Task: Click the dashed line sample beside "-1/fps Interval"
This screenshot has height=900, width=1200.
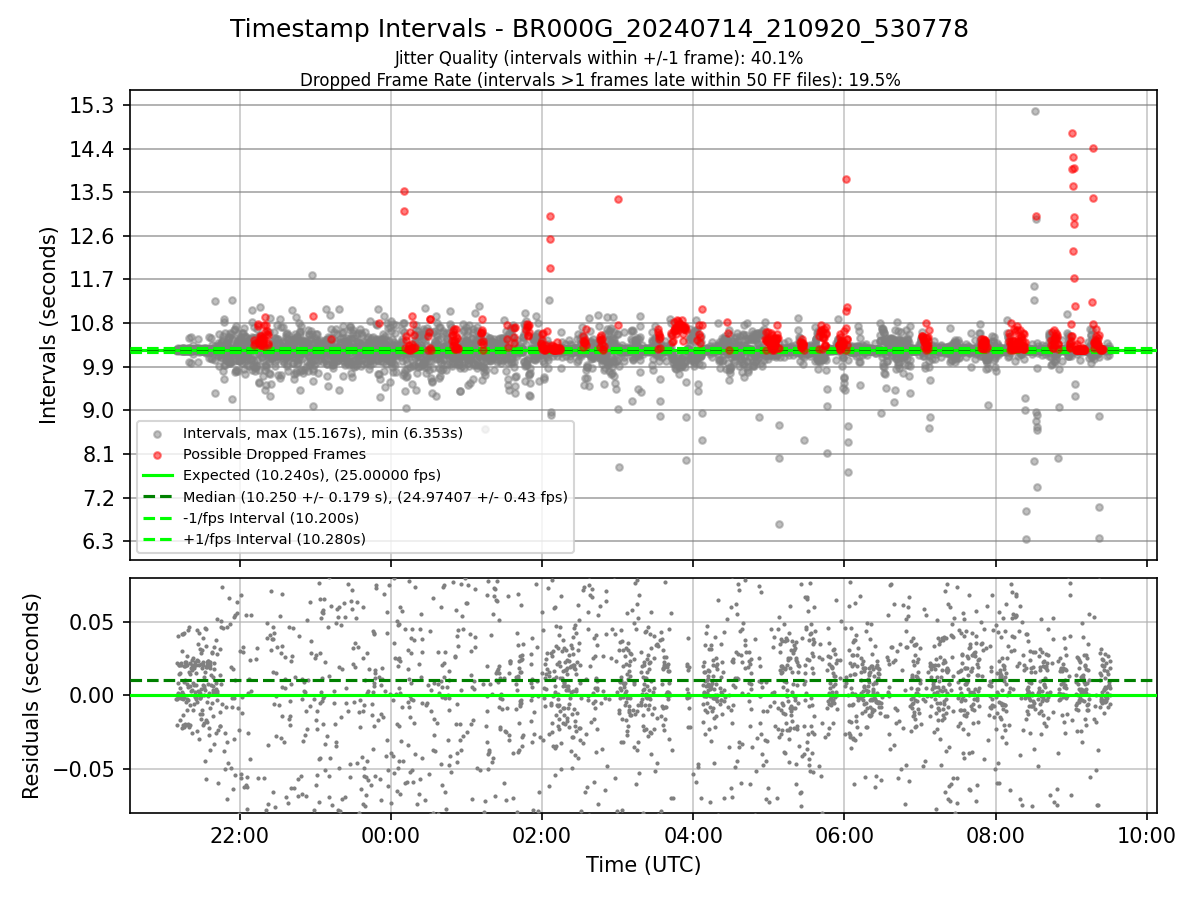Action: (157, 518)
